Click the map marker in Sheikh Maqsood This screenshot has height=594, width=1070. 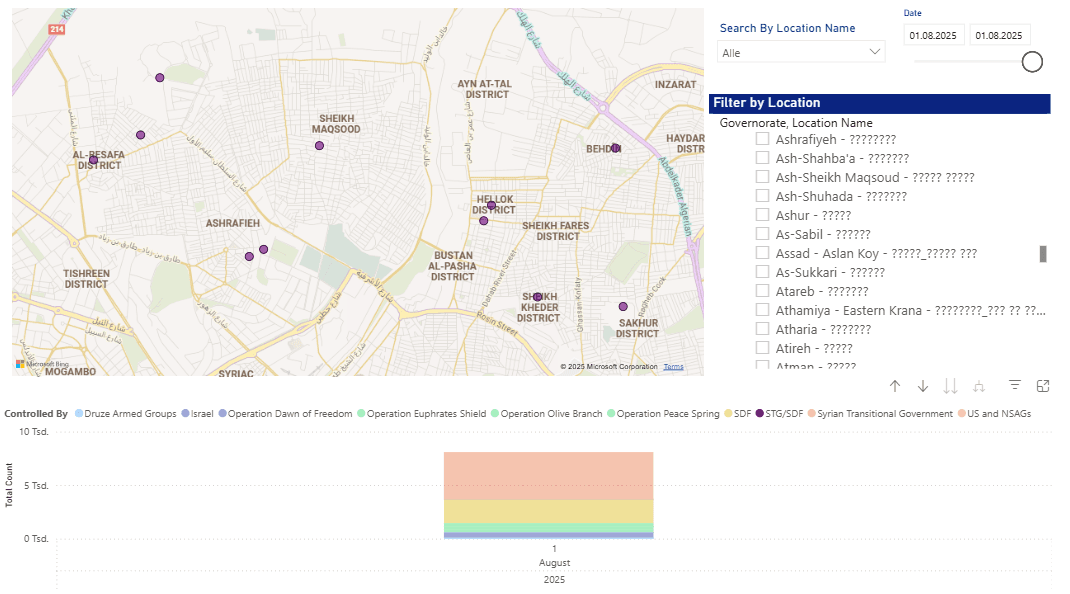point(319,146)
